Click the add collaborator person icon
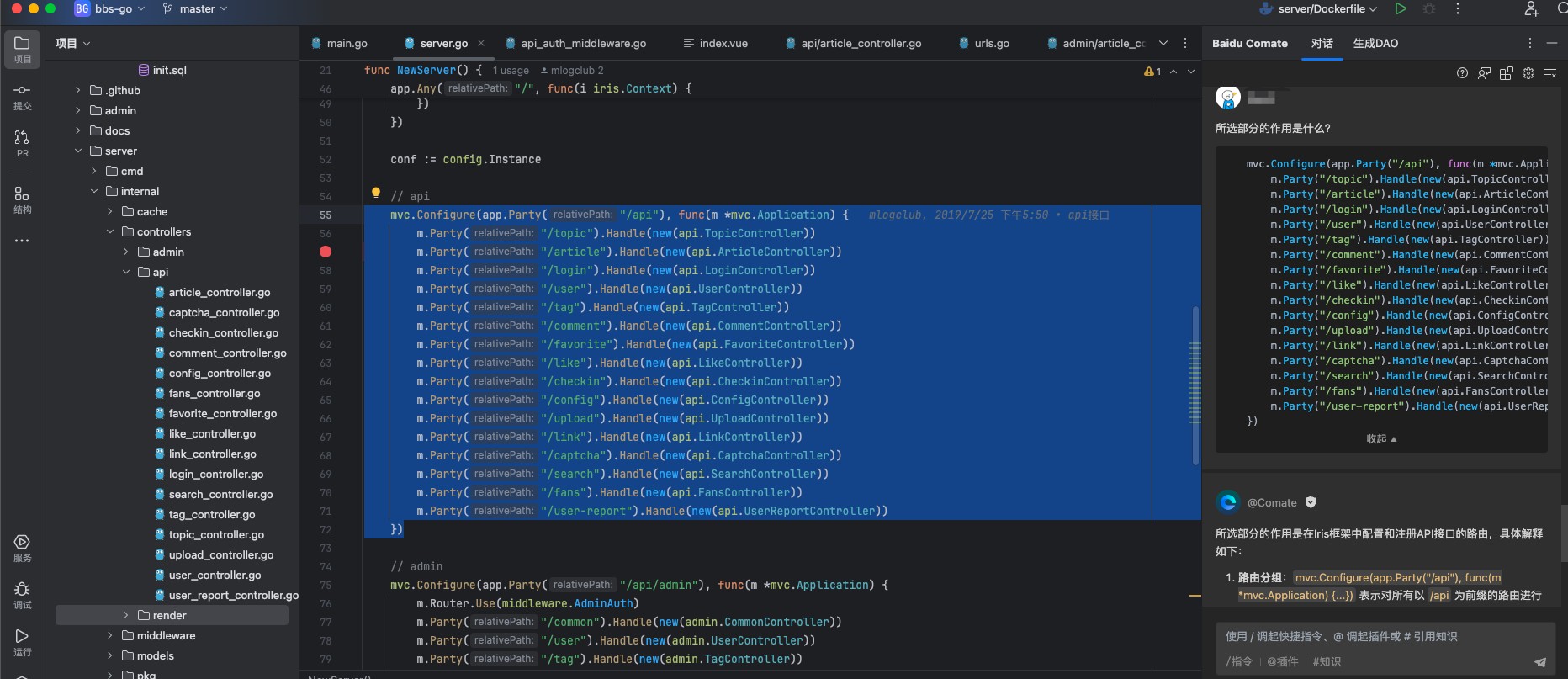1568x679 pixels. pyautogui.click(x=1532, y=8)
